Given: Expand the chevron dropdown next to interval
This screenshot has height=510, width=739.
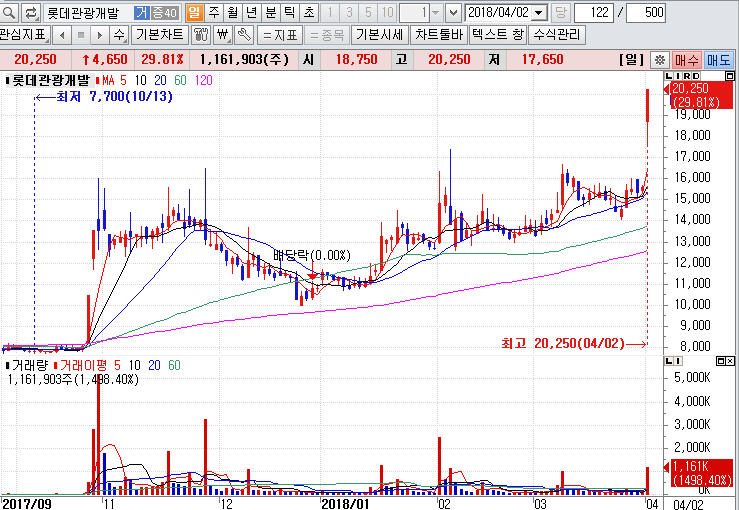Looking at the screenshot, I should pos(453,13).
